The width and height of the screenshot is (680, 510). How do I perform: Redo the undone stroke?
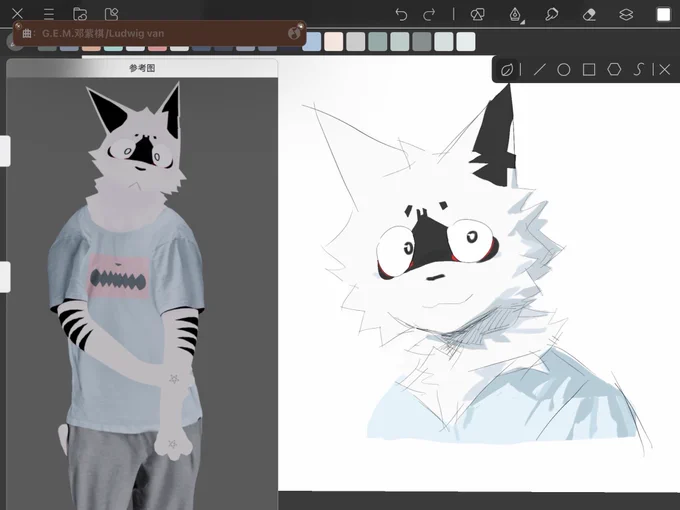point(429,14)
